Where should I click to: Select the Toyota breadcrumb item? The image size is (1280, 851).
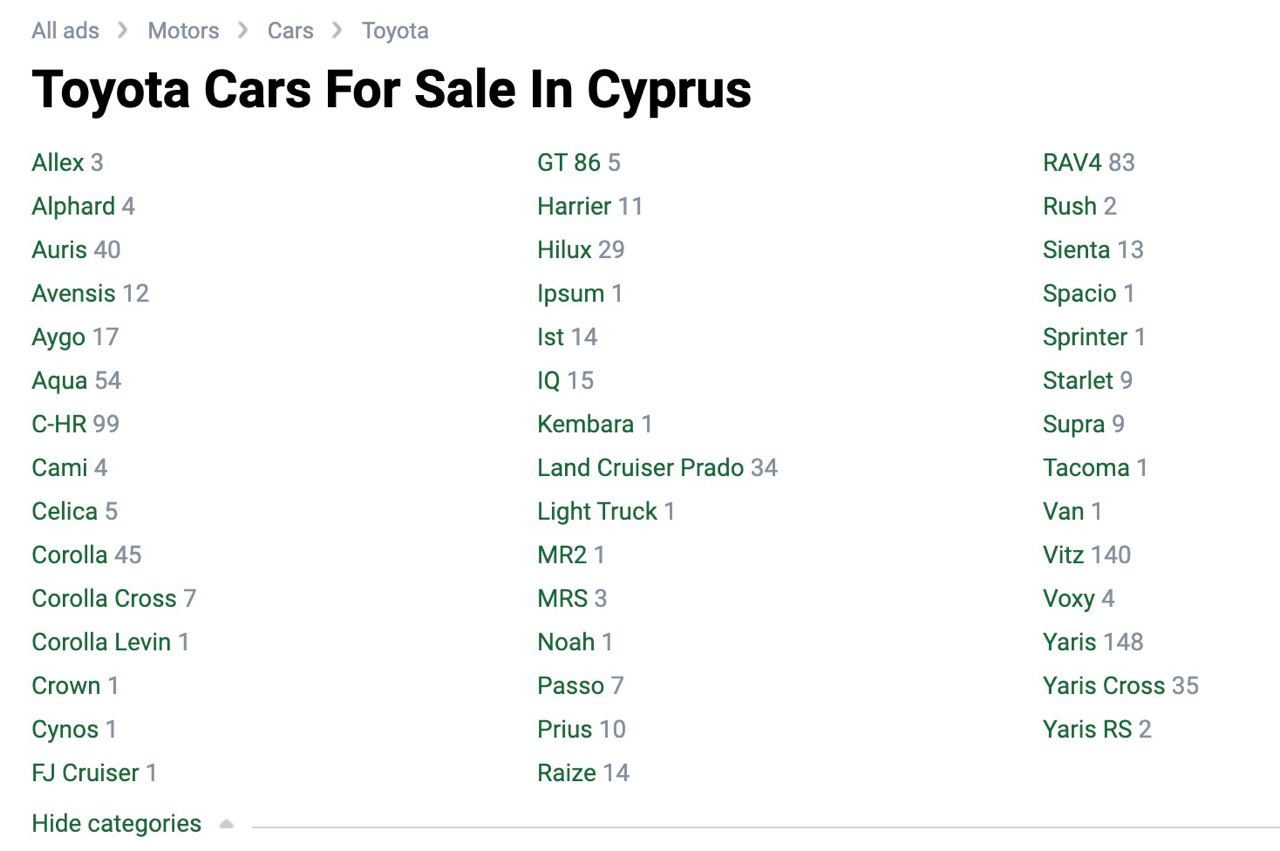click(x=395, y=31)
